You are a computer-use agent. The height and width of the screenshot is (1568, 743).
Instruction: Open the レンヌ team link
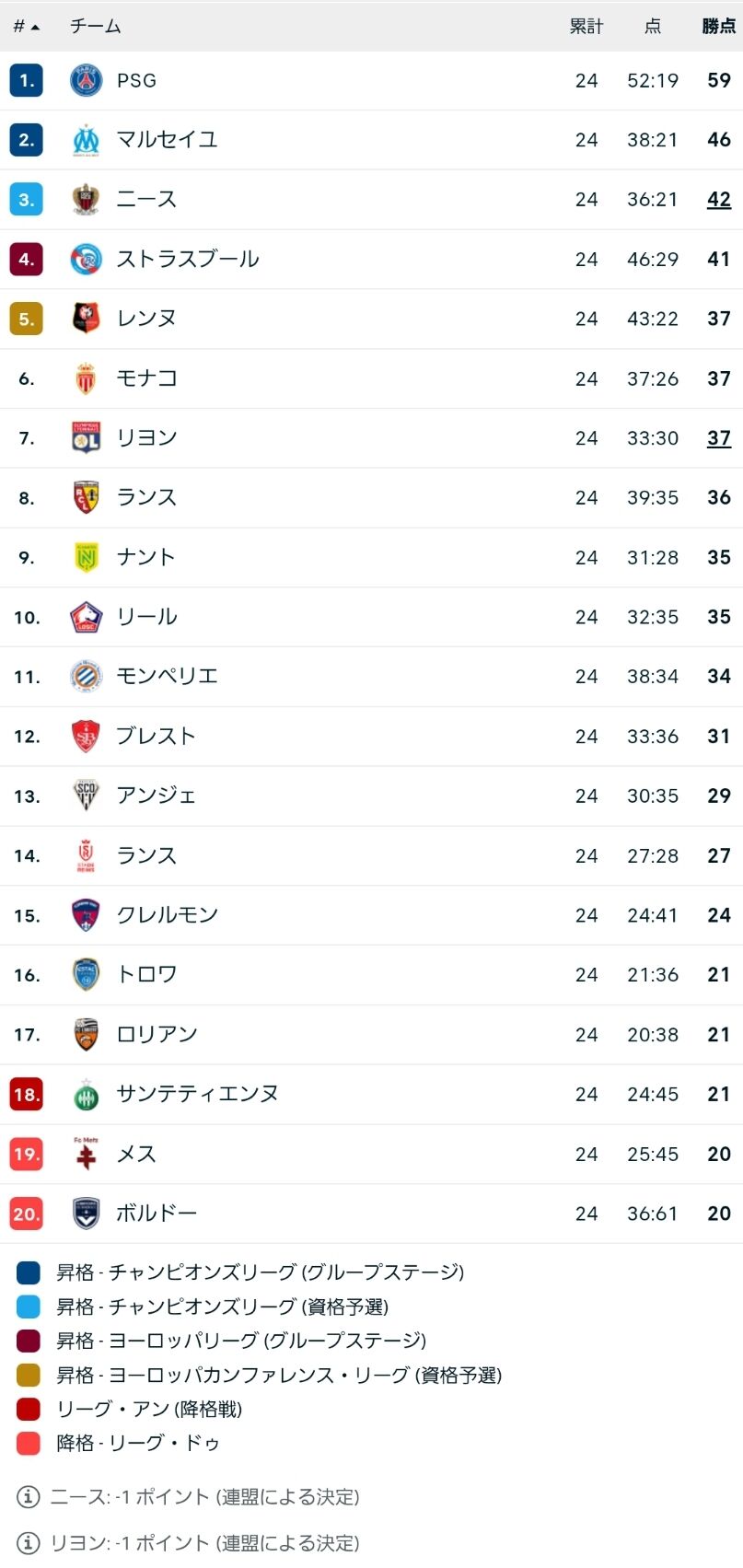(146, 319)
